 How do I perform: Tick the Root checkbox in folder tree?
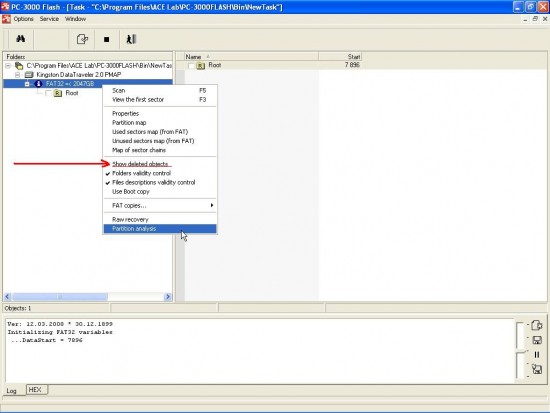click(x=48, y=93)
